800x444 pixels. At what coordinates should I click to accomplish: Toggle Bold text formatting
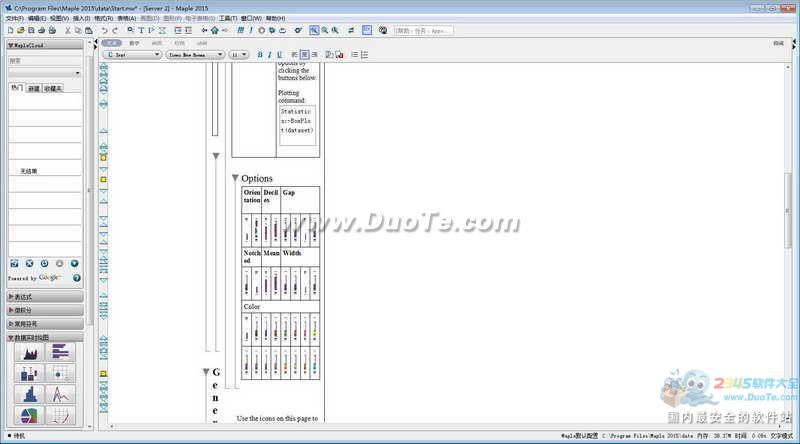coord(260,55)
